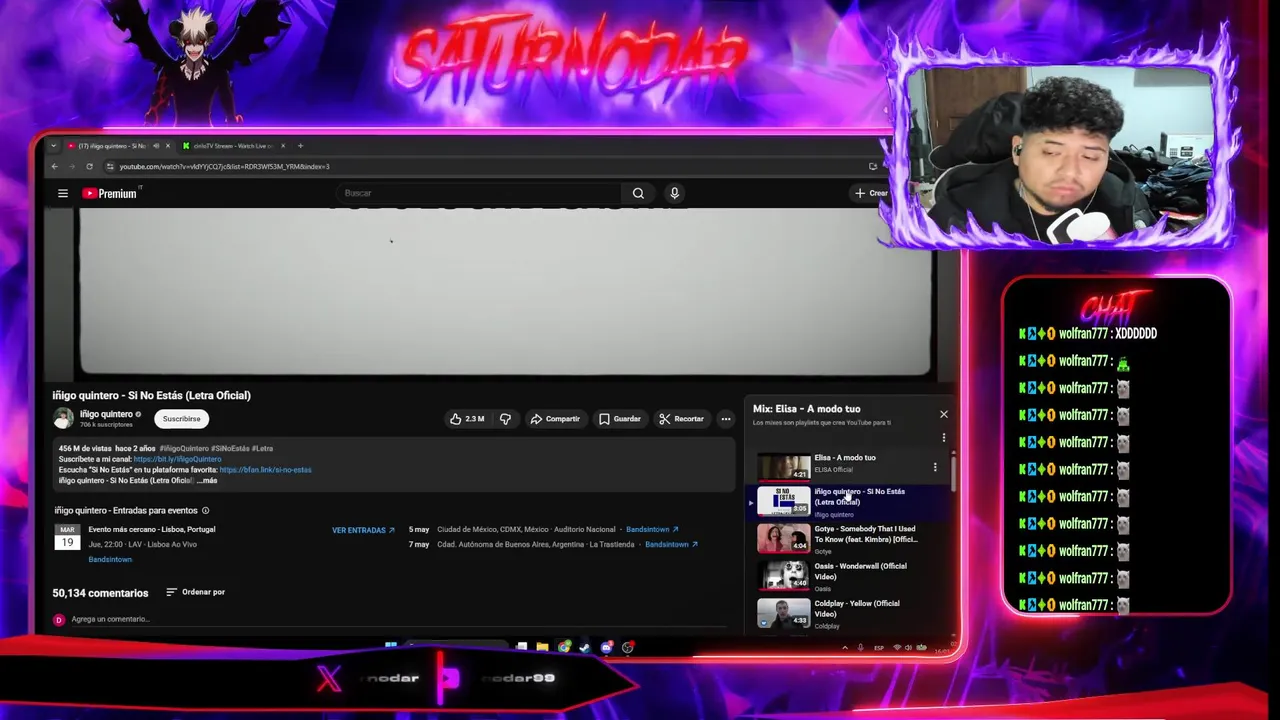Click the site info icon in address bar
The width and height of the screenshot is (1280, 720).
[x=110, y=166]
